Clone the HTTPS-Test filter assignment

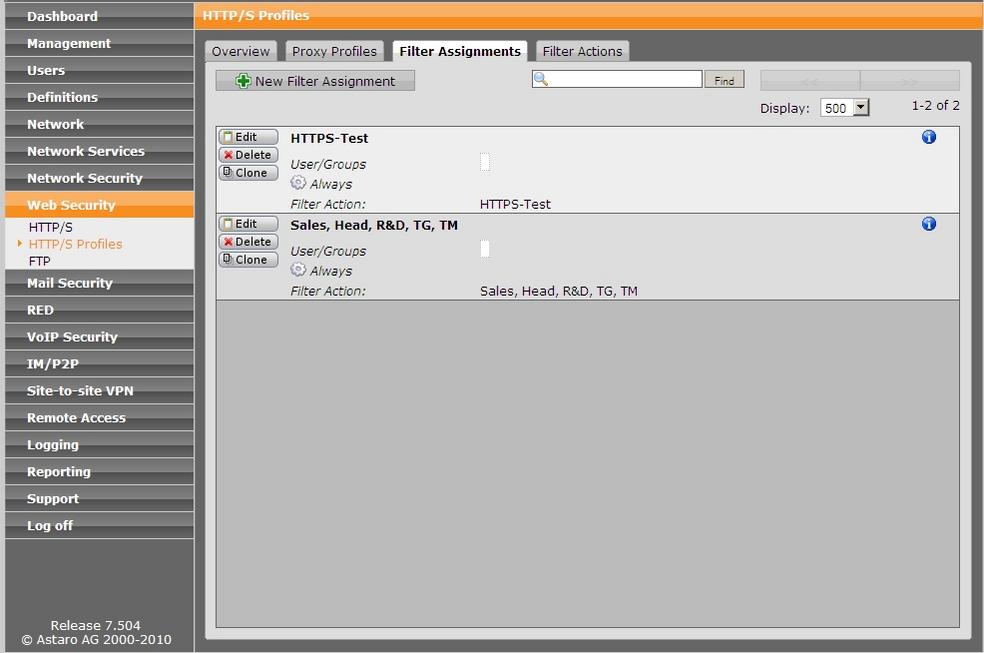pos(248,173)
